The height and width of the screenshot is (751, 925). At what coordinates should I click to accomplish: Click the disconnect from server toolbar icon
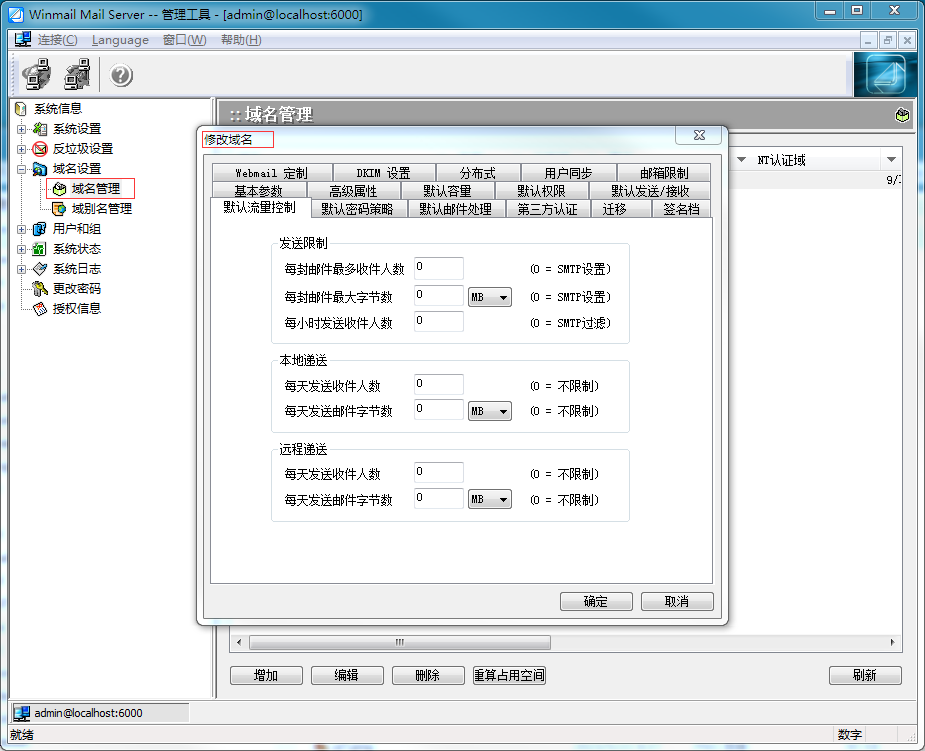77,75
